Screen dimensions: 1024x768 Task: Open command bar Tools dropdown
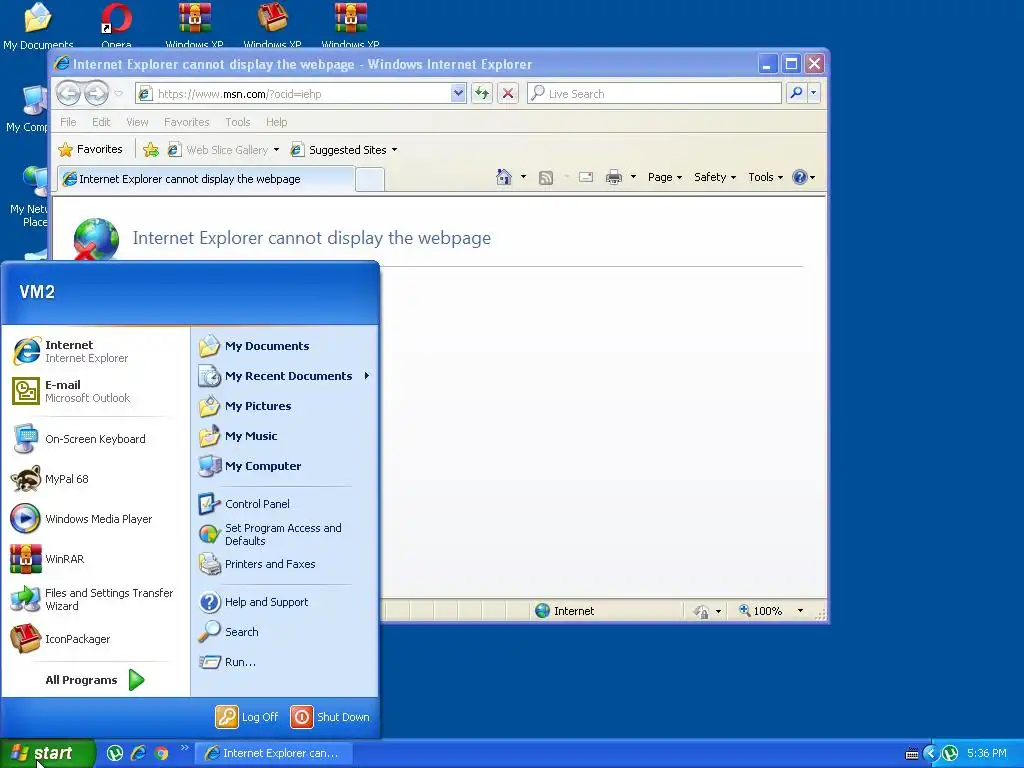tap(765, 177)
